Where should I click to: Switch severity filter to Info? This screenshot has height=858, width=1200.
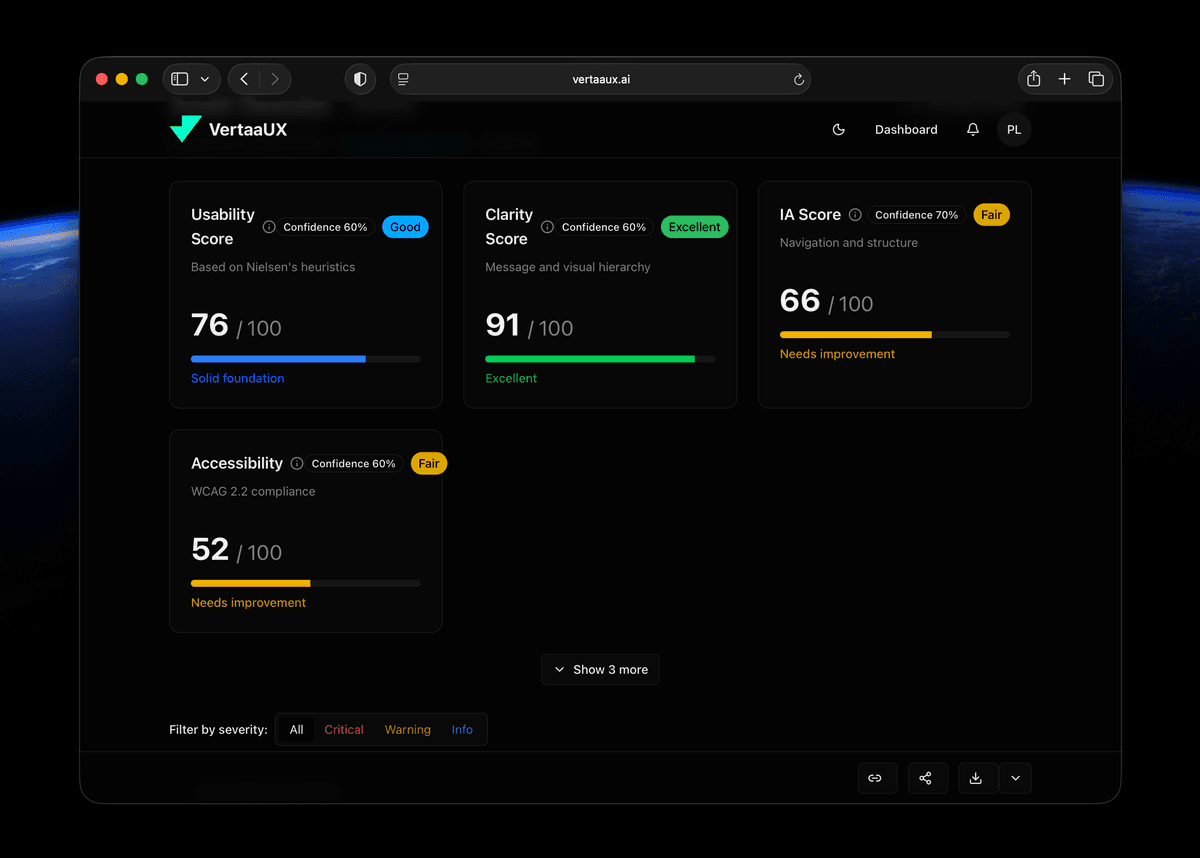click(x=462, y=729)
